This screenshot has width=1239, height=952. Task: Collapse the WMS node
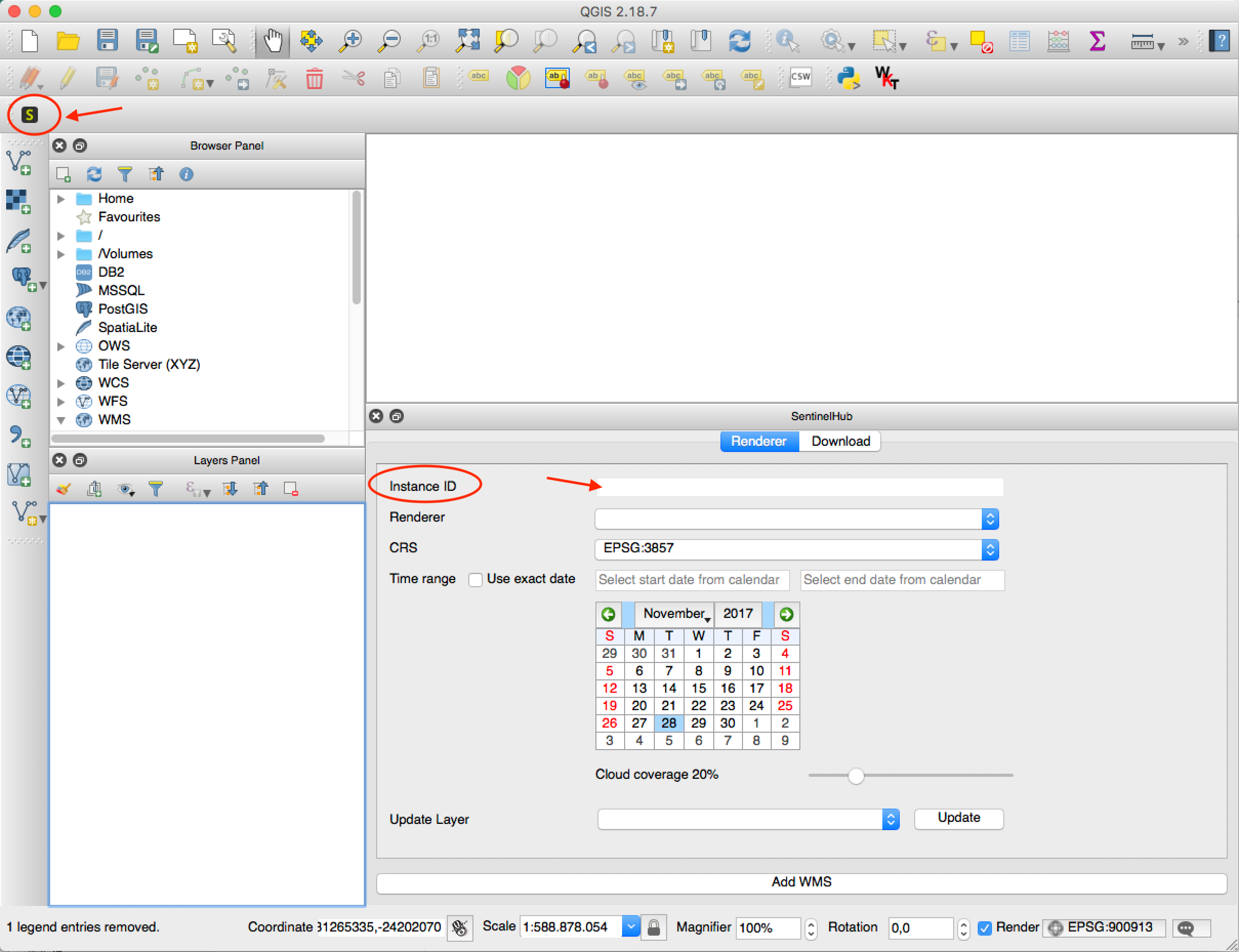[x=61, y=421]
